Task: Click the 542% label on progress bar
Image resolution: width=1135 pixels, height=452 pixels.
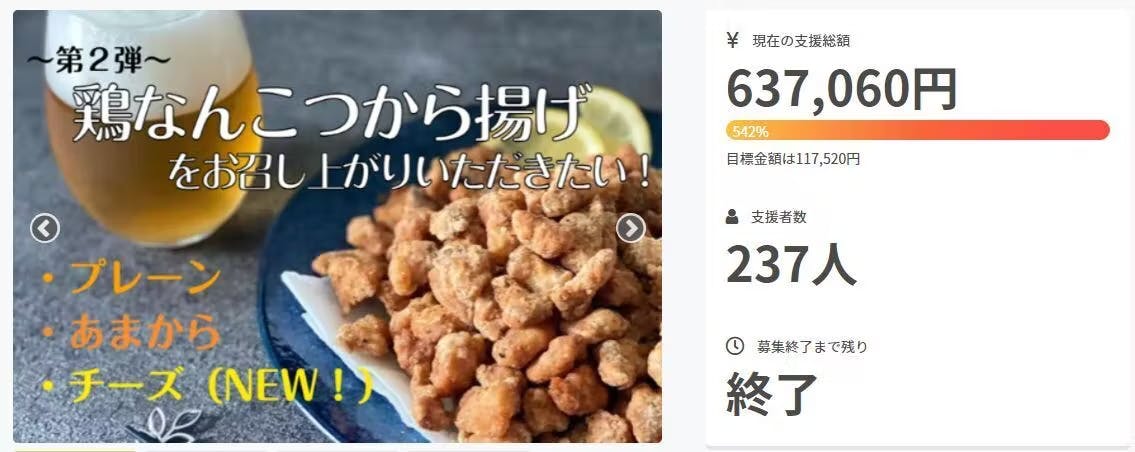Action: pyautogui.click(x=750, y=131)
